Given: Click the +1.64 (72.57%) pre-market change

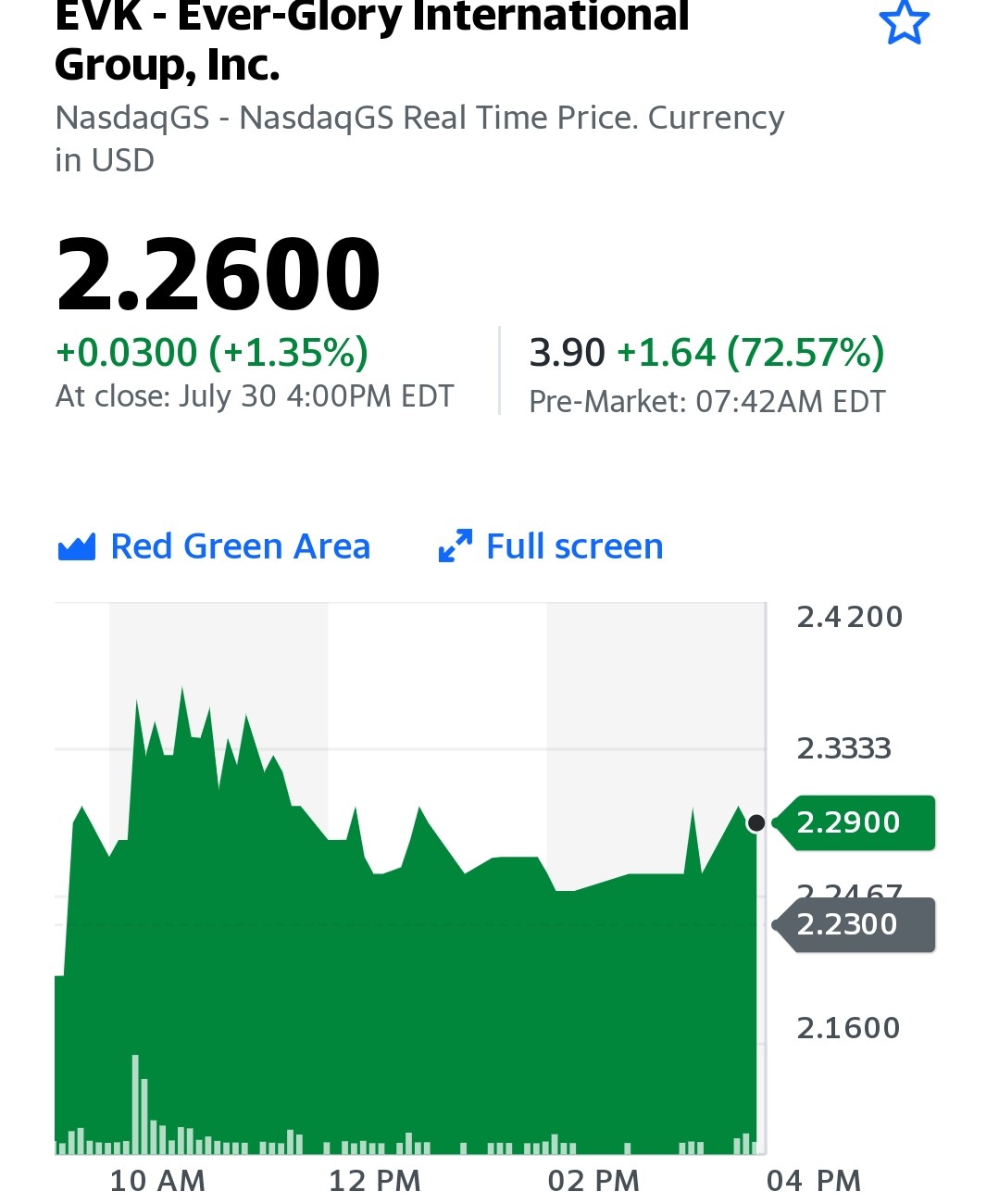Looking at the screenshot, I should pos(751,353).
